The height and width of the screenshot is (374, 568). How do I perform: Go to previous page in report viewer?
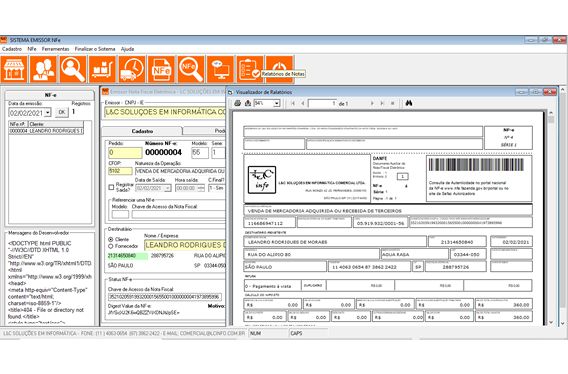pyautogui.click(x=302, y=103)
